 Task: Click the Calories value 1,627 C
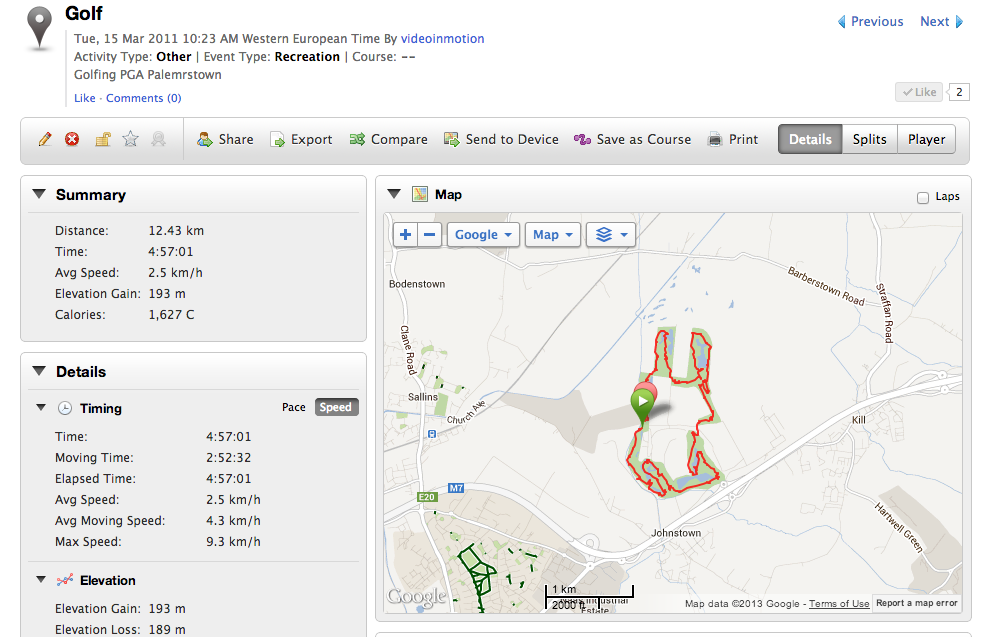click(x=172, y=314)
